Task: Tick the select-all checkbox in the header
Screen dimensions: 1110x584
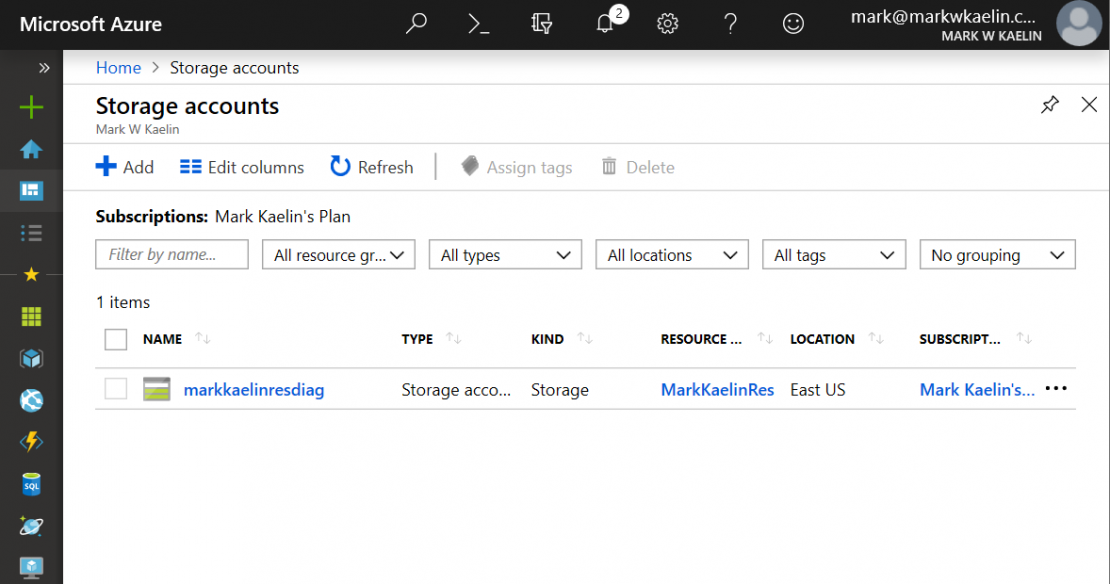Action: tap(116, 339)
